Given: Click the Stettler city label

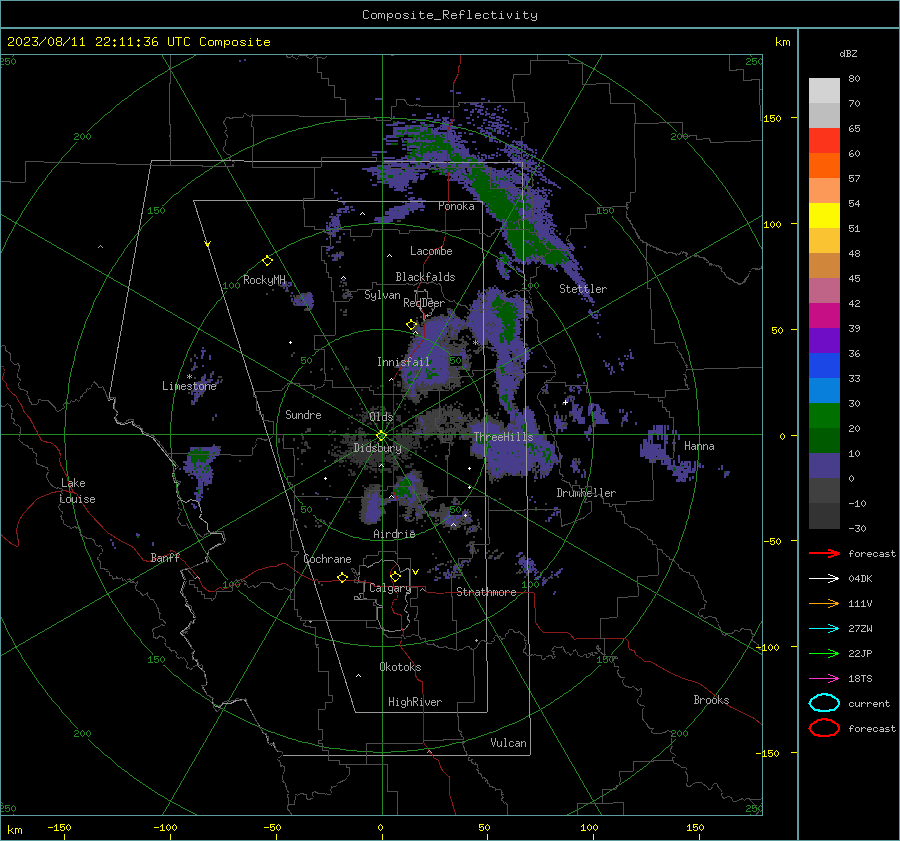Looking at the screenshot, I should click(583, 289).
